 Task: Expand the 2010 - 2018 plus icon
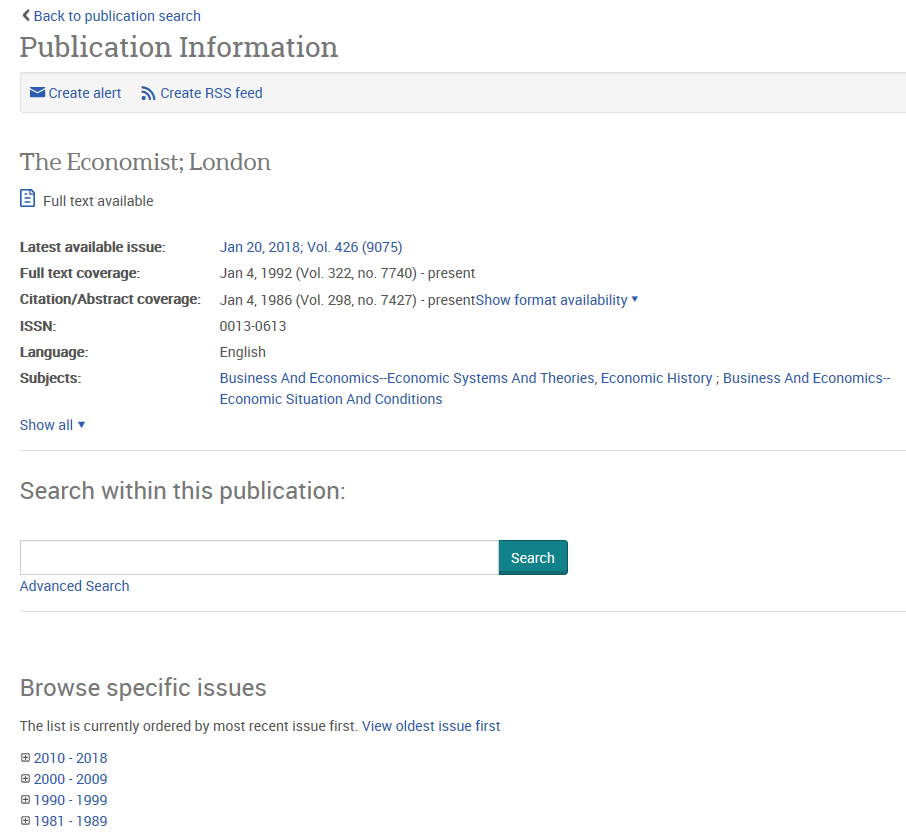(x=26, y=758)
